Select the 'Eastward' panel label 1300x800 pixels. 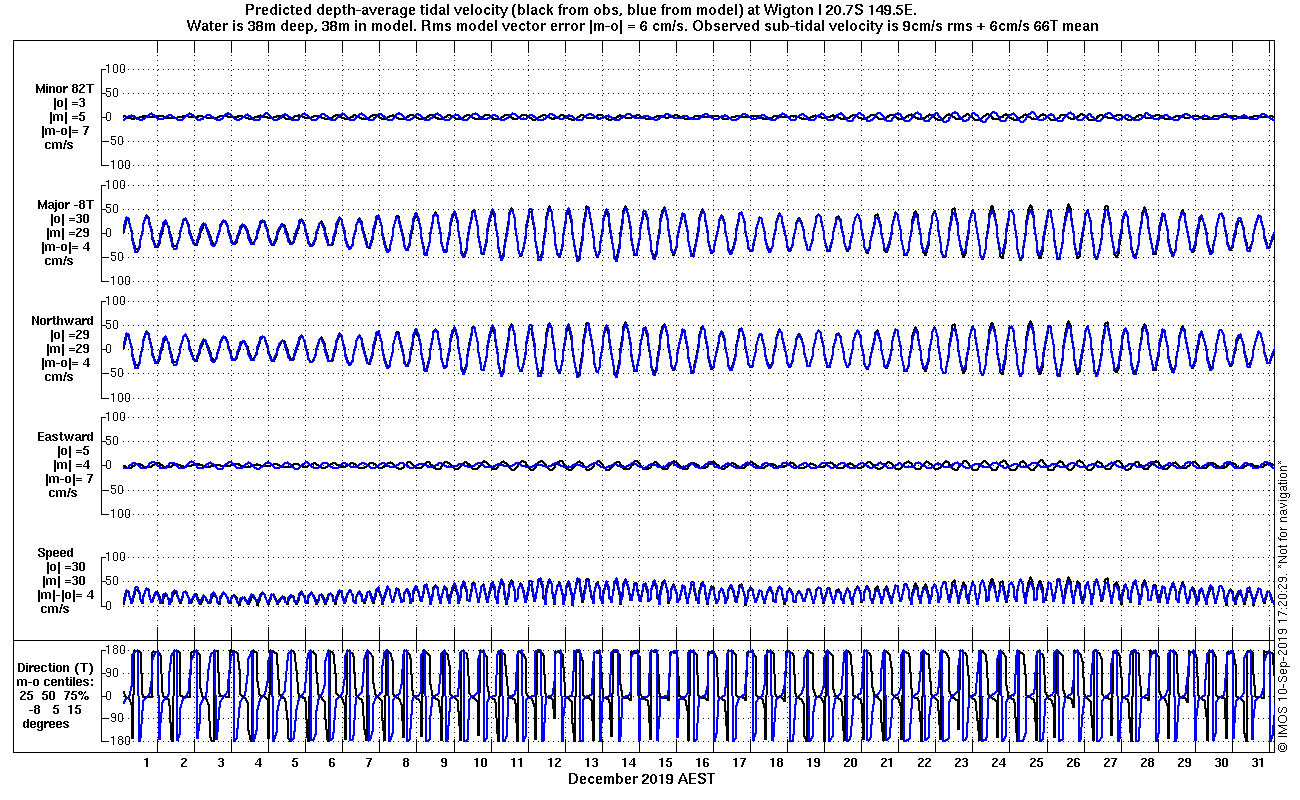tap(65, 437)
